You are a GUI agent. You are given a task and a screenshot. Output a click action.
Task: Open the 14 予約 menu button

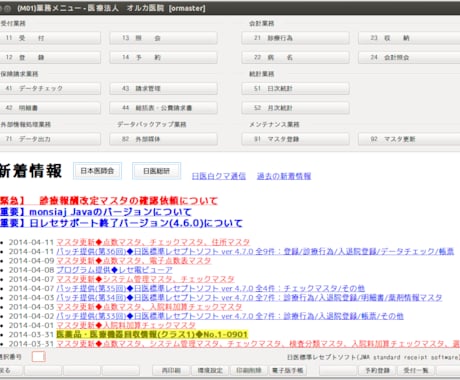tap(163, 57)
